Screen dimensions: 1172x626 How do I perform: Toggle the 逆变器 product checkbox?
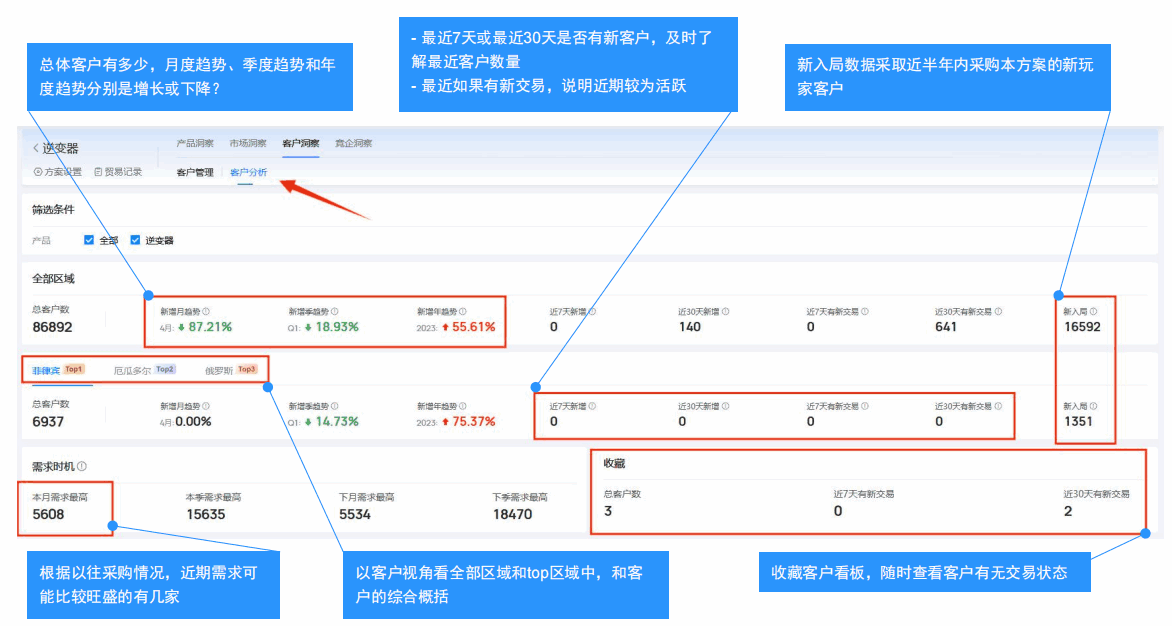(x=137, y=239)
